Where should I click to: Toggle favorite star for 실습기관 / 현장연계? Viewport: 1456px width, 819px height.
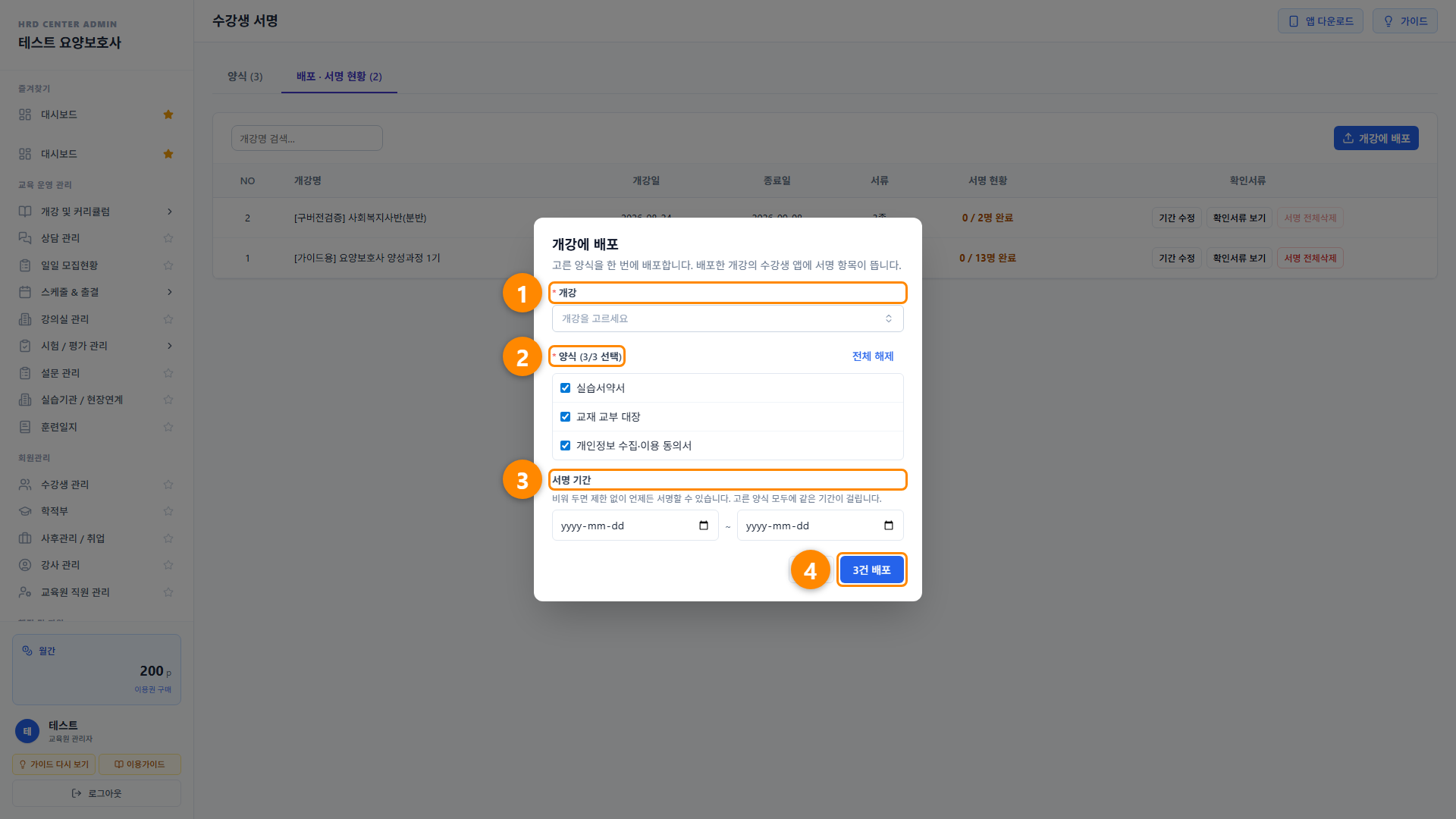pyautogui.click(x=168, y=400)
